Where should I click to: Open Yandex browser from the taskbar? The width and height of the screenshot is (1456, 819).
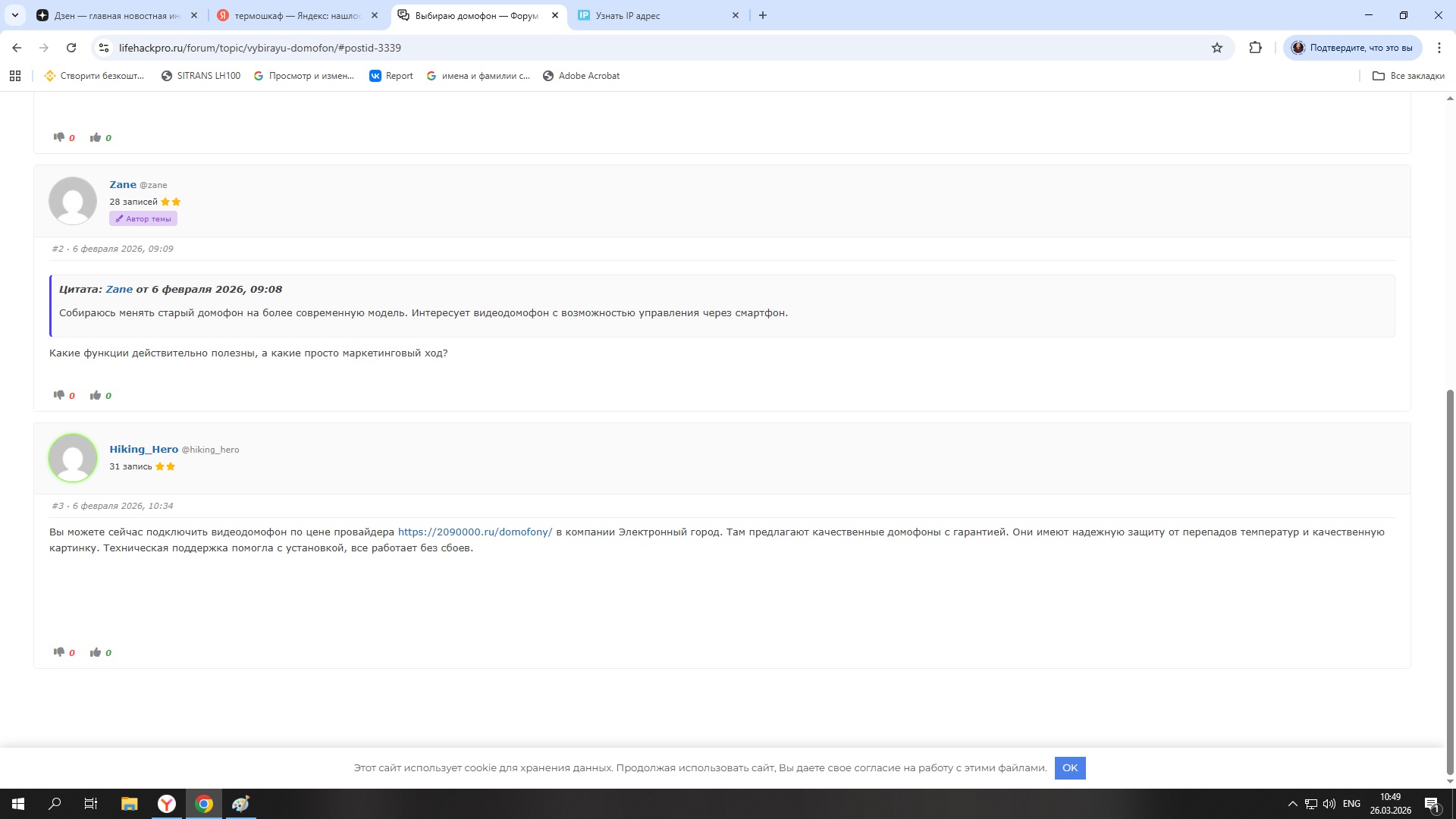pos(167,804)
